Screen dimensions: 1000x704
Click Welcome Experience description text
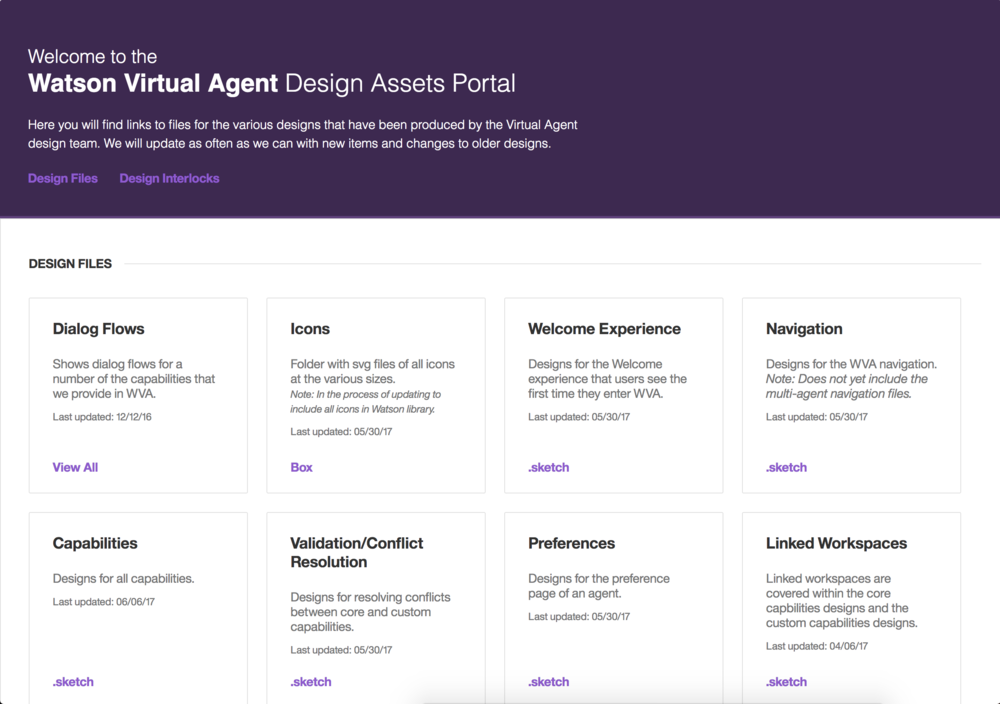tap(607, 379)
